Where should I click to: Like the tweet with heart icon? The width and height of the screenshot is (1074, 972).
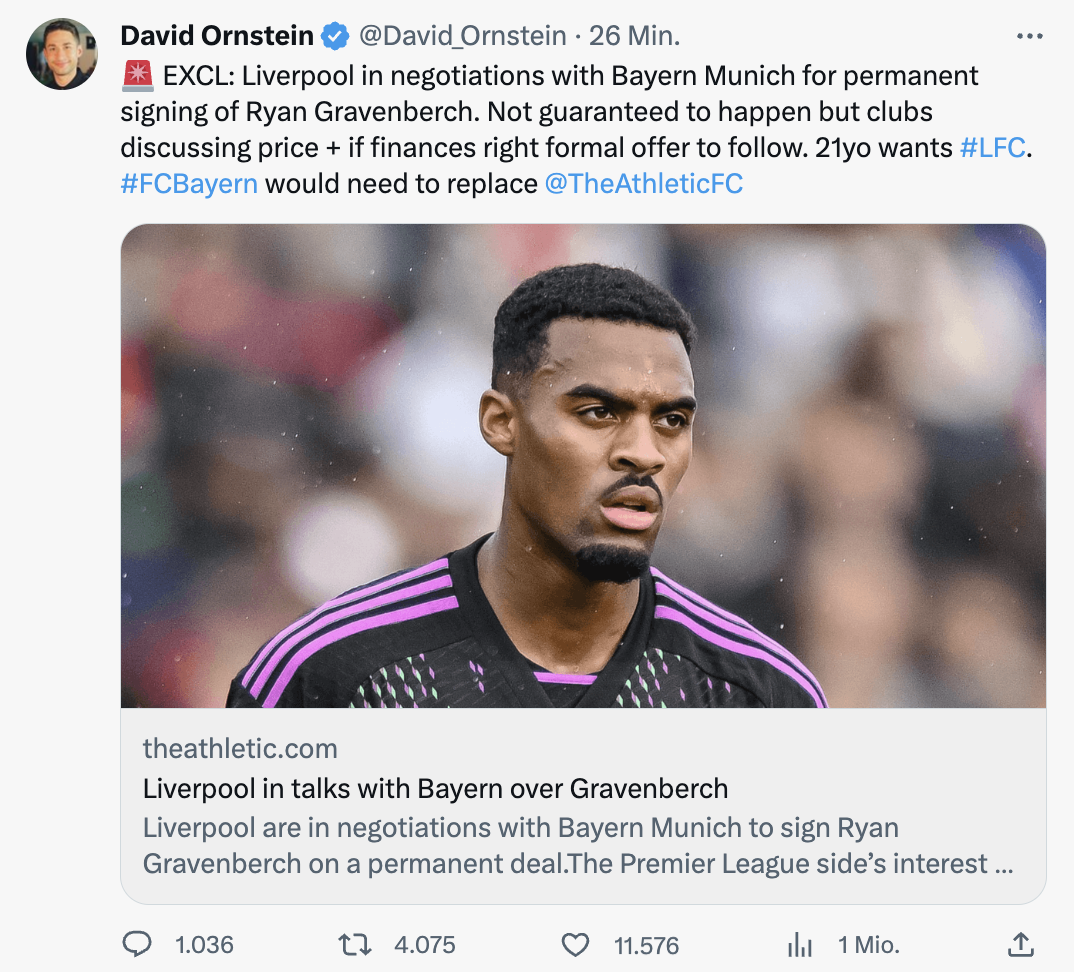pos(574,944)
